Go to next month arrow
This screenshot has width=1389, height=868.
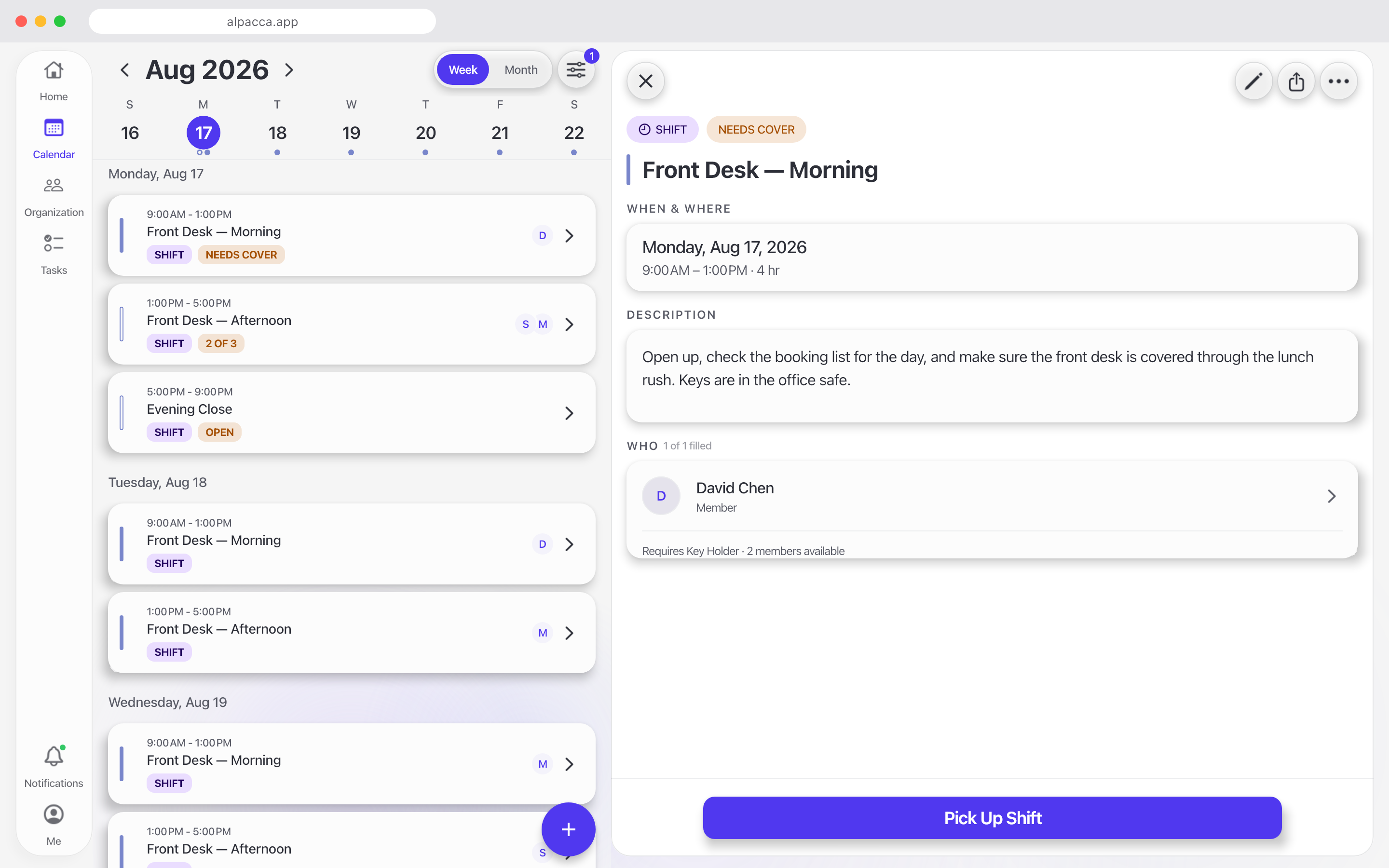pyautogui.click(x=289, y=70)
